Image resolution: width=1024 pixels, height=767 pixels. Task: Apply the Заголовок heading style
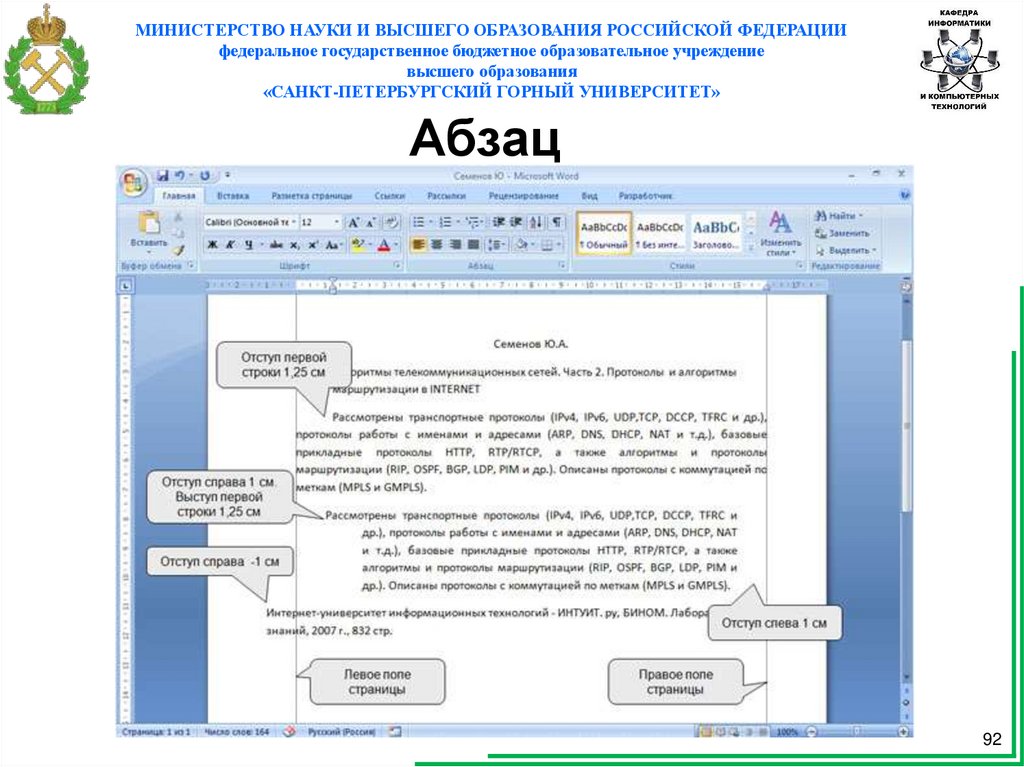tap(716, 233)
